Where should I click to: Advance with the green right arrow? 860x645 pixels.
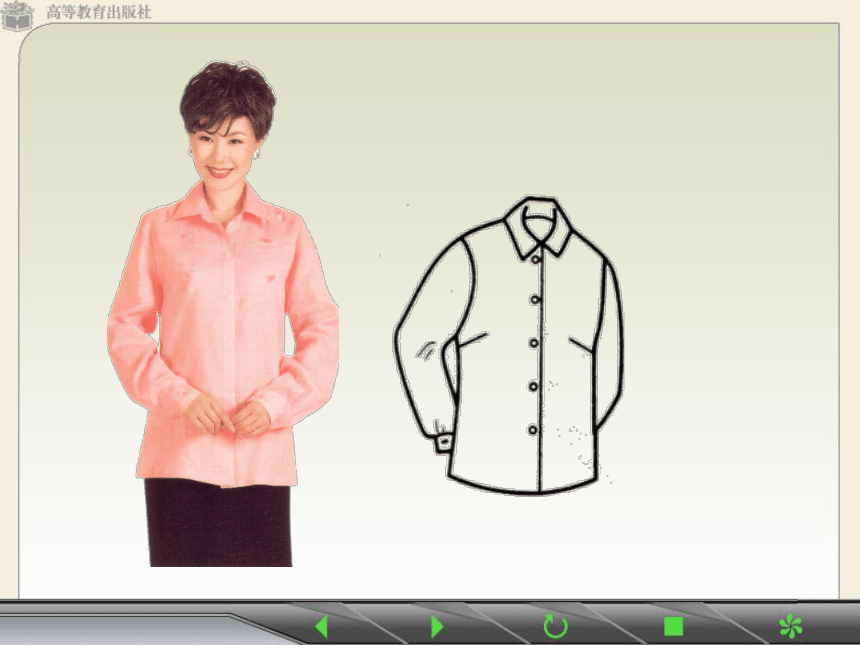[x=437, y=626]
